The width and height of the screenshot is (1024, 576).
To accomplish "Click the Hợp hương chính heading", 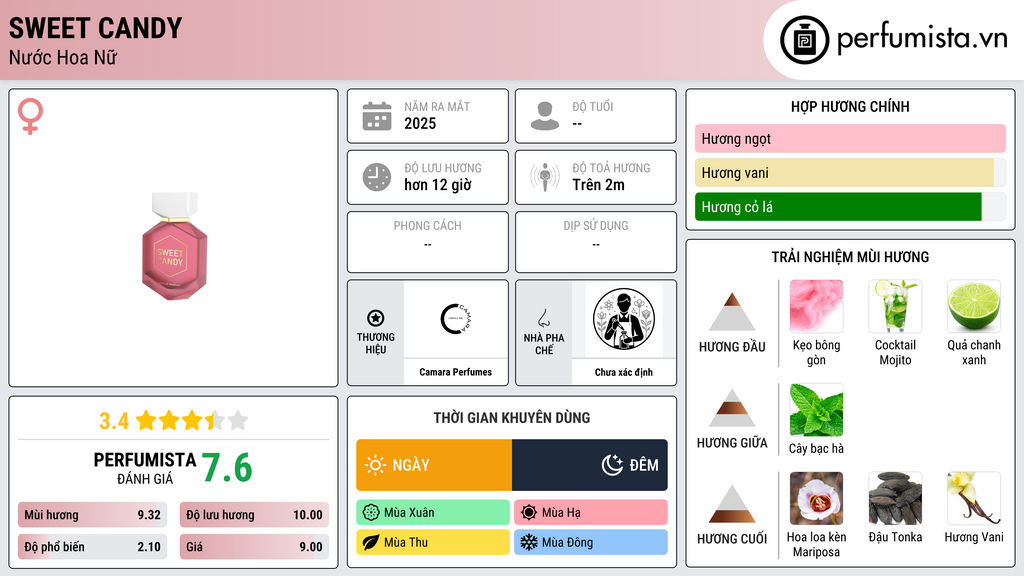I will pyautogui.click(x=850, y=106).
